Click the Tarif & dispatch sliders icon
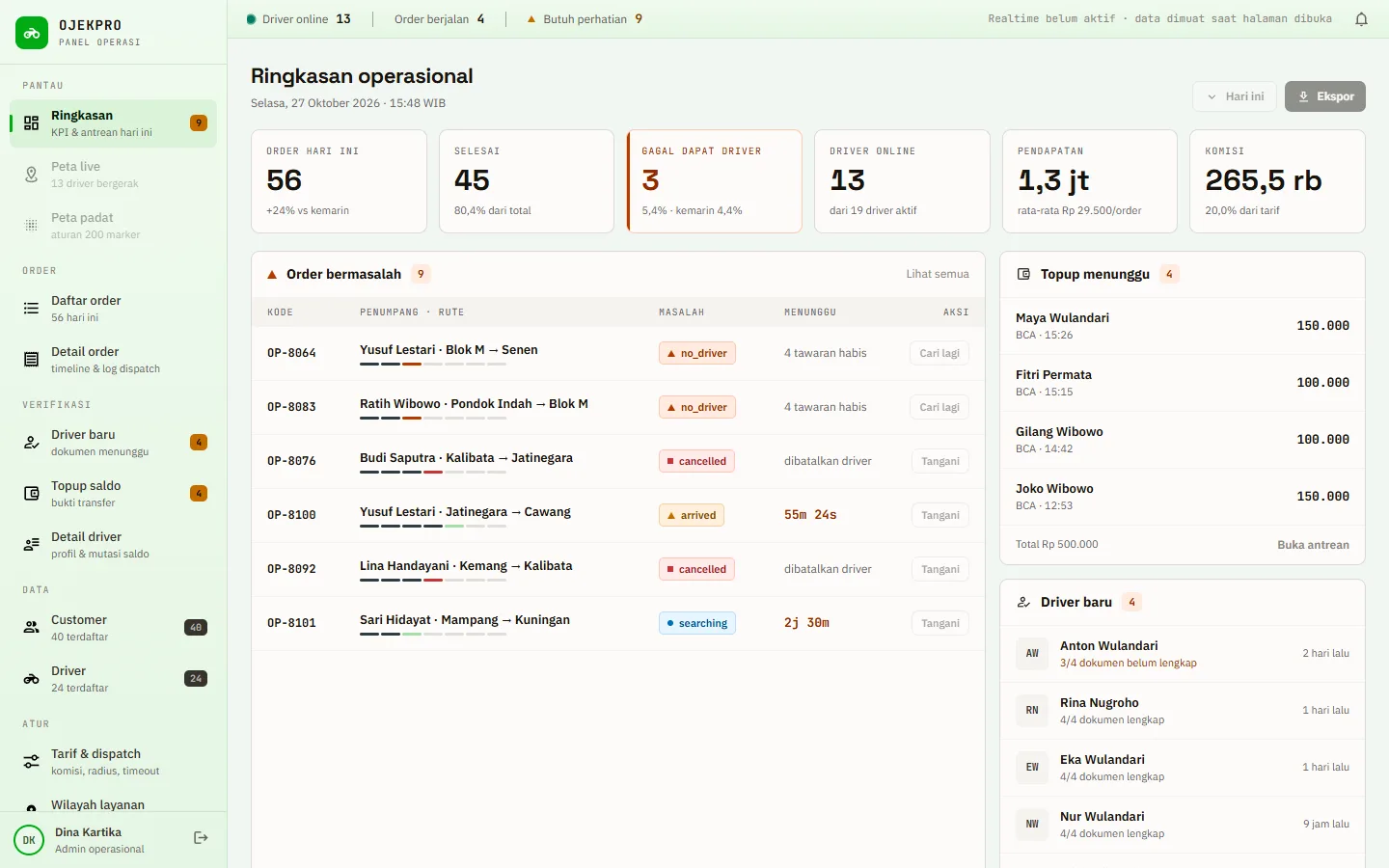1389x868 pixels. pos(32,762)
